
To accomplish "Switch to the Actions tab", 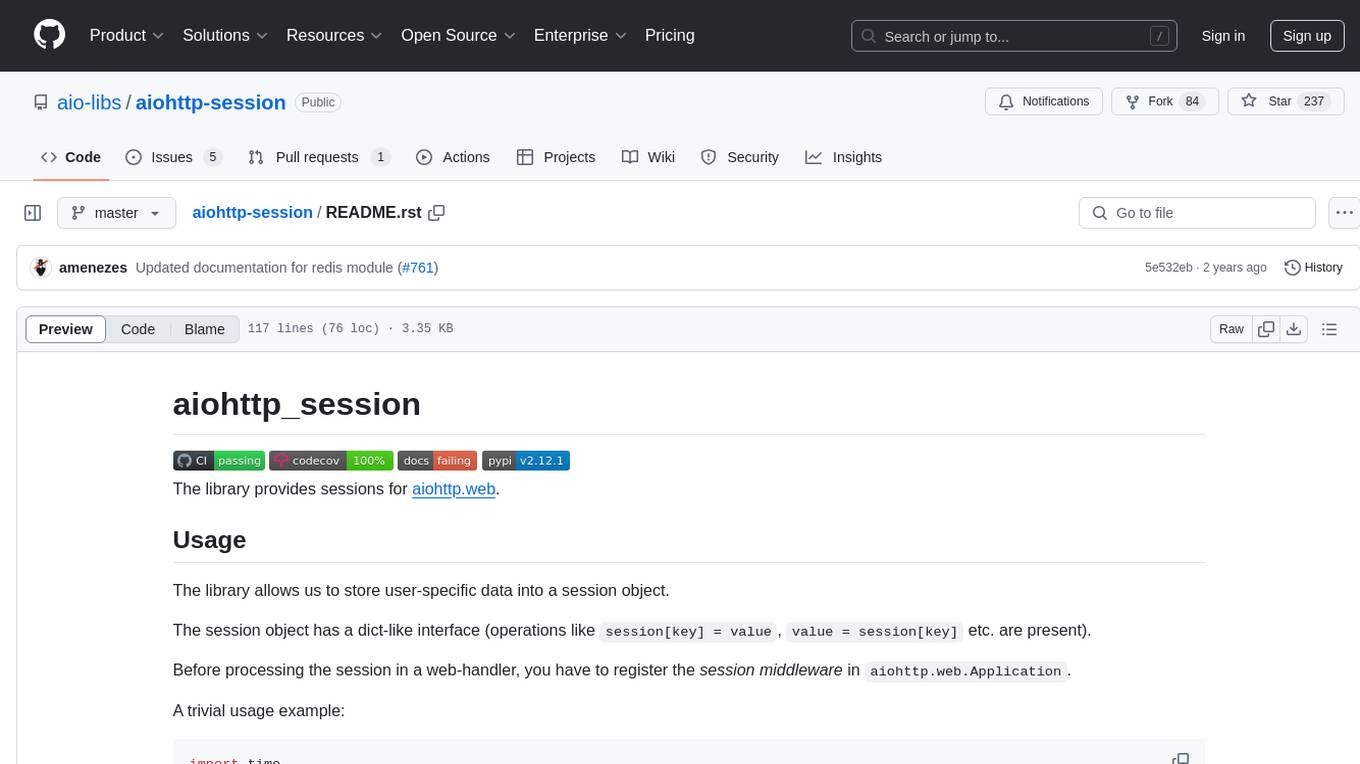I will point(453,157).
